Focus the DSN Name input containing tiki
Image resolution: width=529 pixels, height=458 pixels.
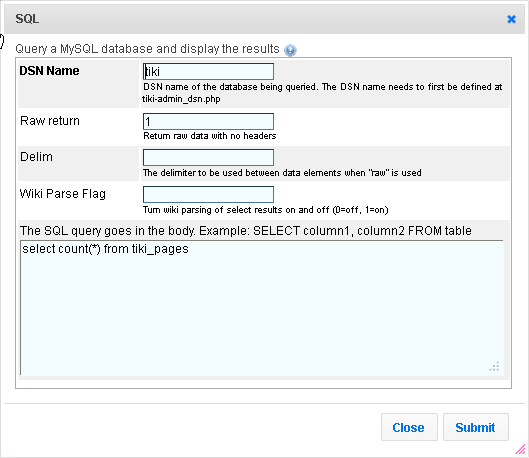208,71
